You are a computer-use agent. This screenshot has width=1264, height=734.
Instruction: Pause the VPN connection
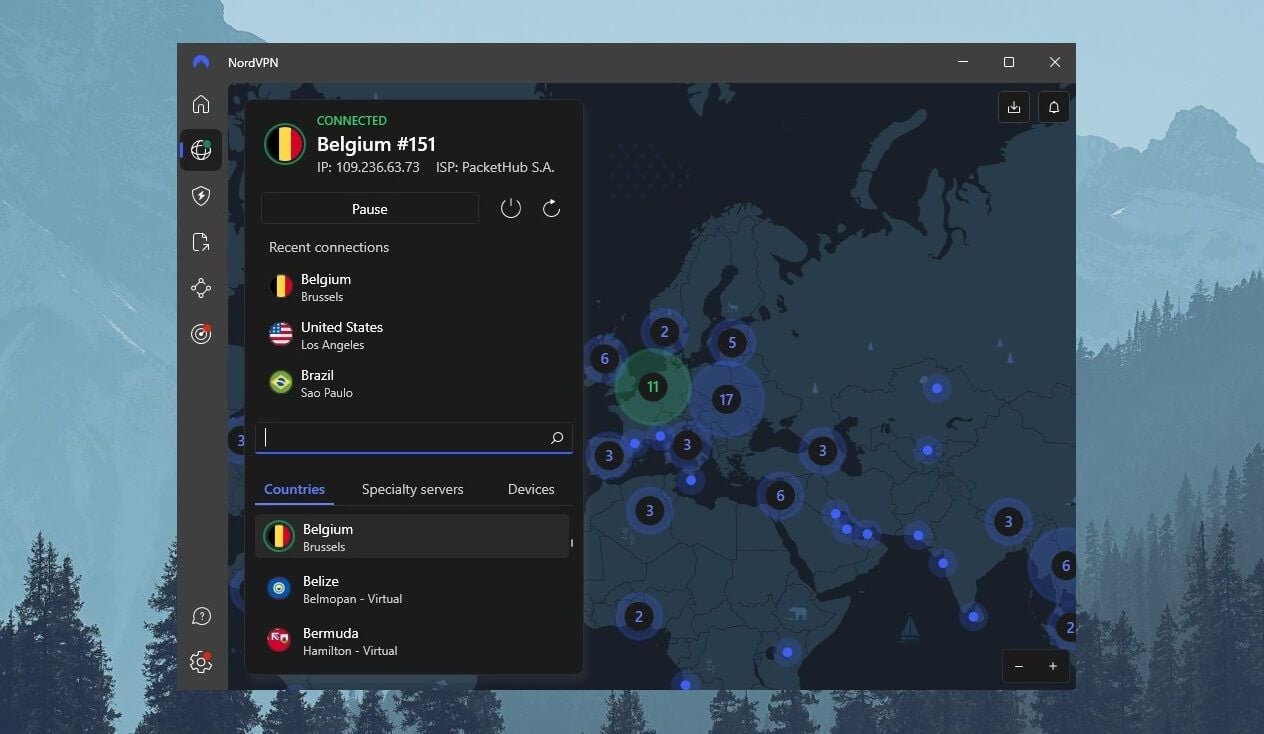point(370,208)
